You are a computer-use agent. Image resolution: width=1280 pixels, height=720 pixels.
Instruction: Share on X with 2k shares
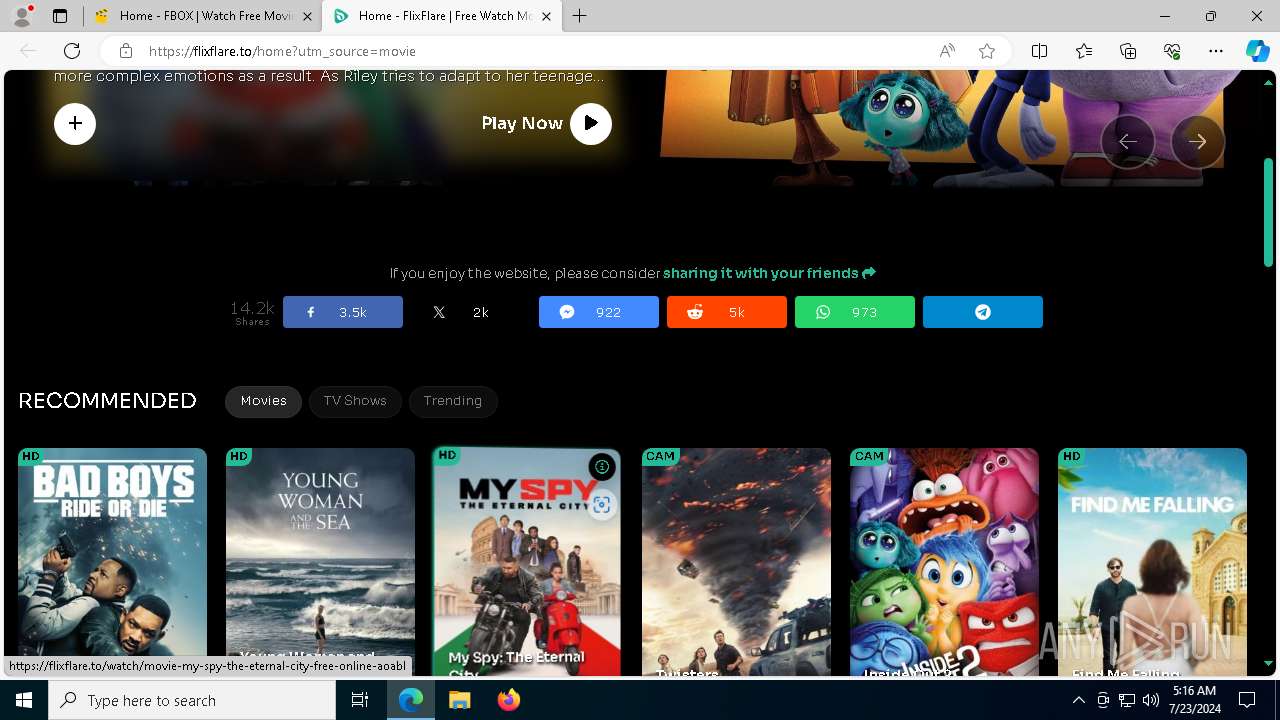(471, 312)
